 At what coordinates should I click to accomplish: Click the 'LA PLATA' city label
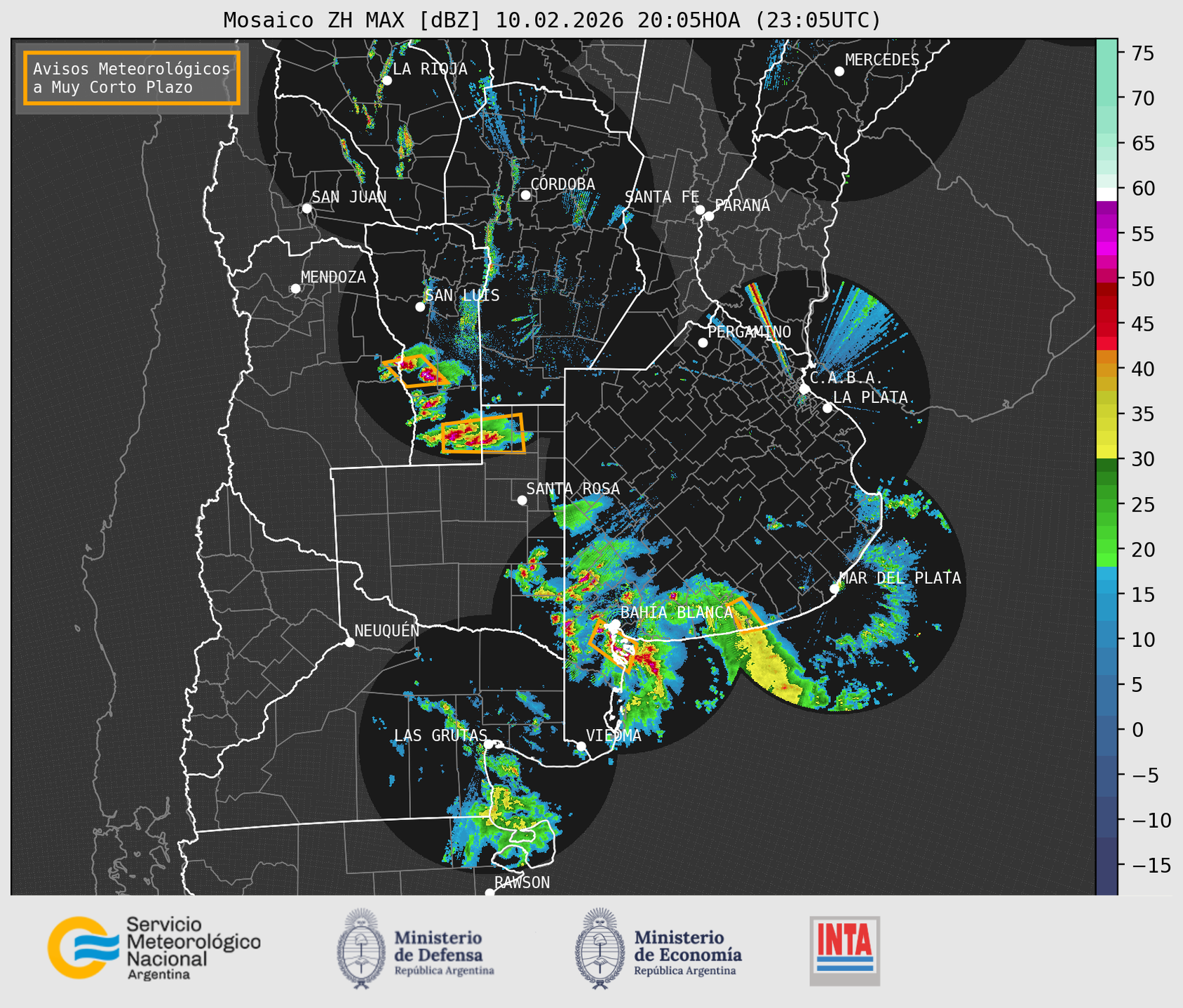pos(870,397)
